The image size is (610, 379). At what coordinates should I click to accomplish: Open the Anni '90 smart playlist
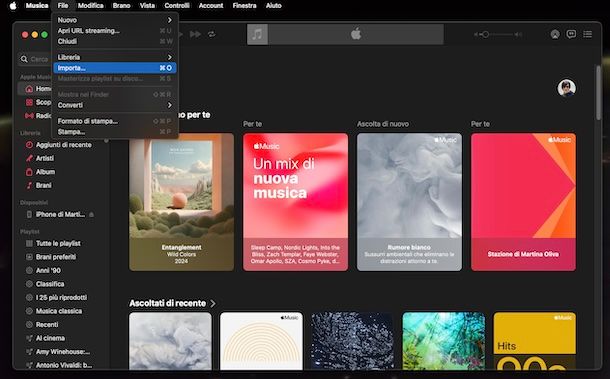[x=63, y=270]
